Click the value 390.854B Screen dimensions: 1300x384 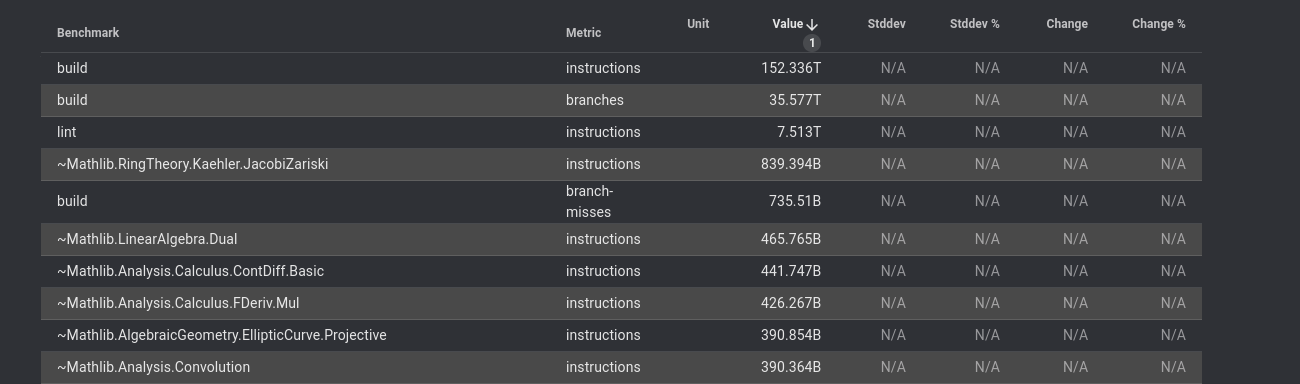791,335
